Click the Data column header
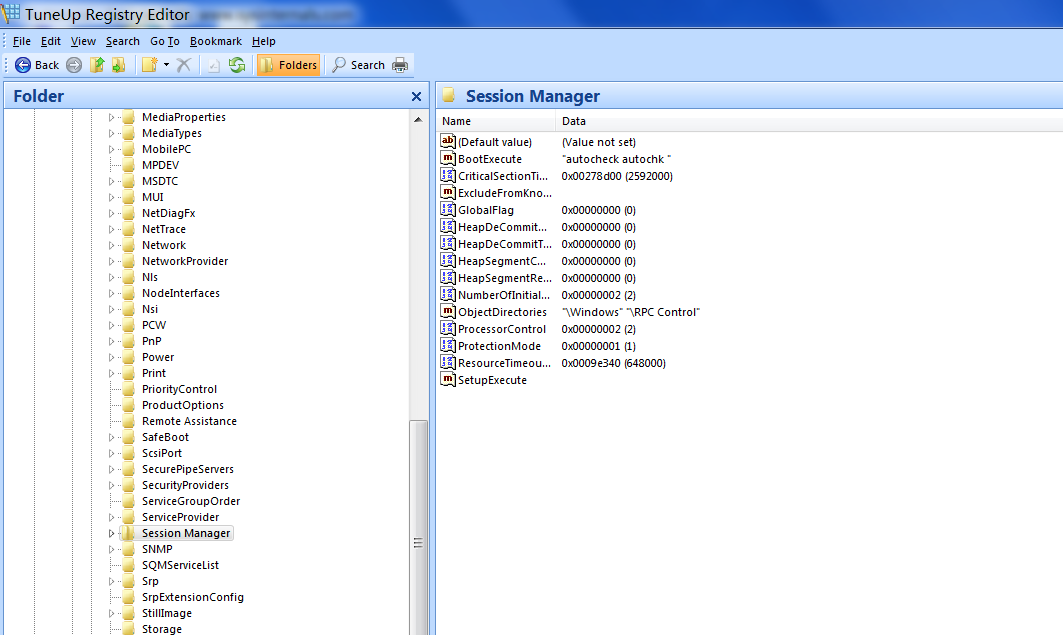 coord(574,121)
